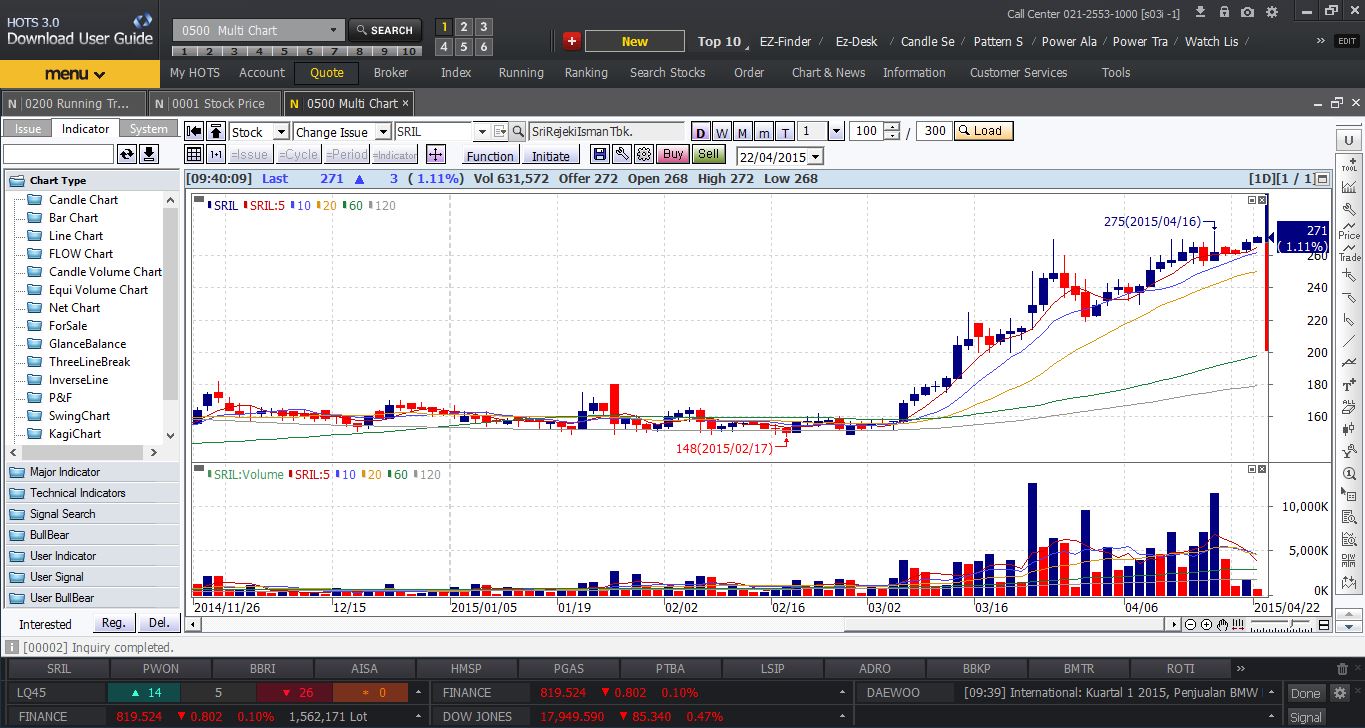The image size is (1365, 728).
Task: Select the W weekly period toggle
Action: point(721,132)
